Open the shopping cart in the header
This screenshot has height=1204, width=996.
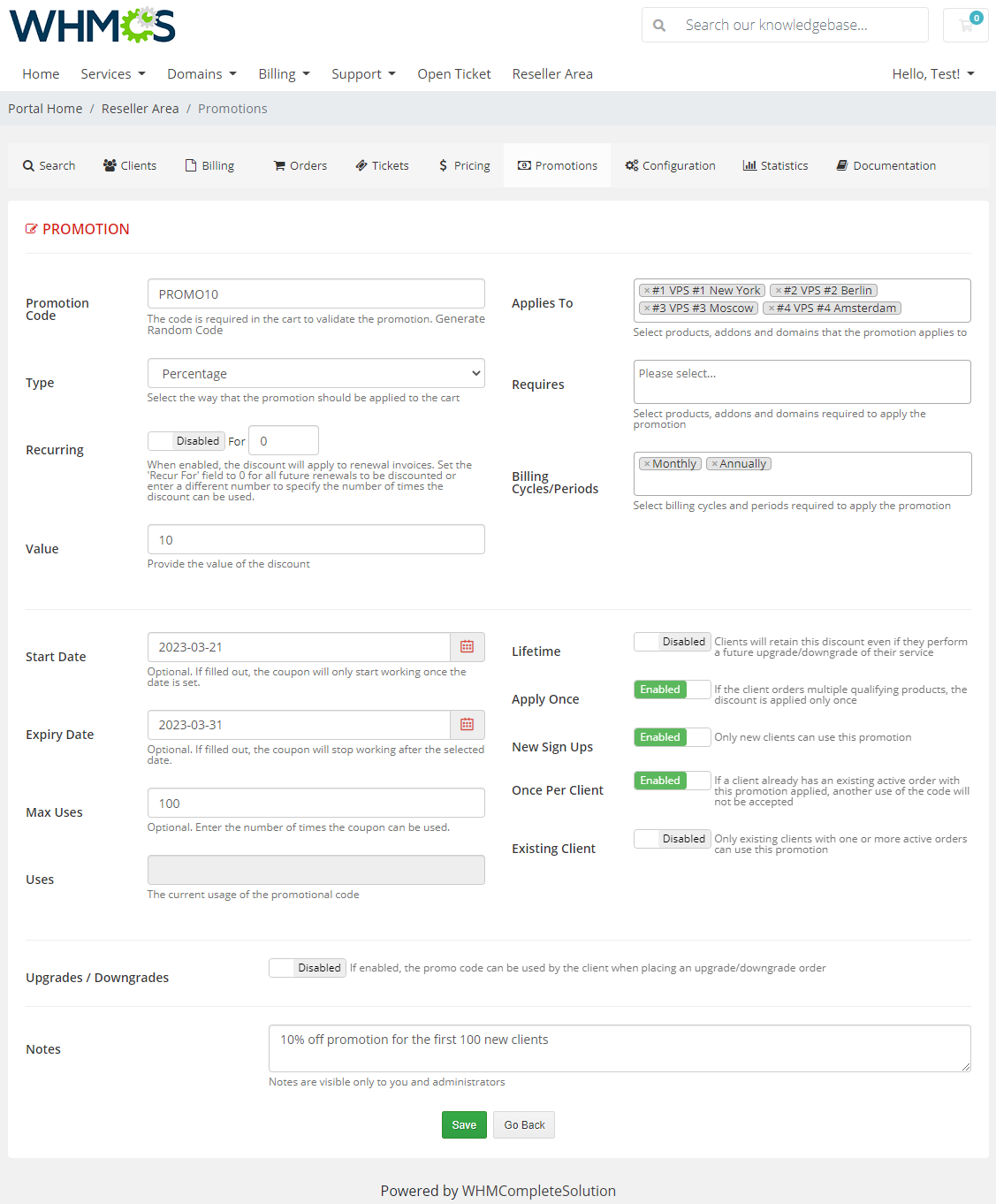tap(965, 25)
